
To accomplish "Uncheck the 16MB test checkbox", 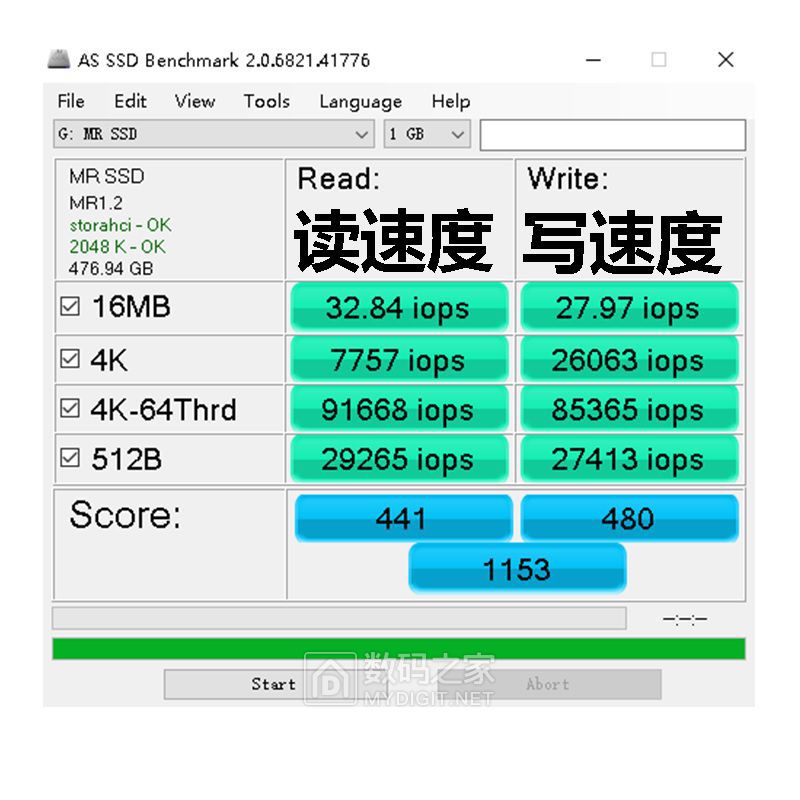I will click(70, 307).
